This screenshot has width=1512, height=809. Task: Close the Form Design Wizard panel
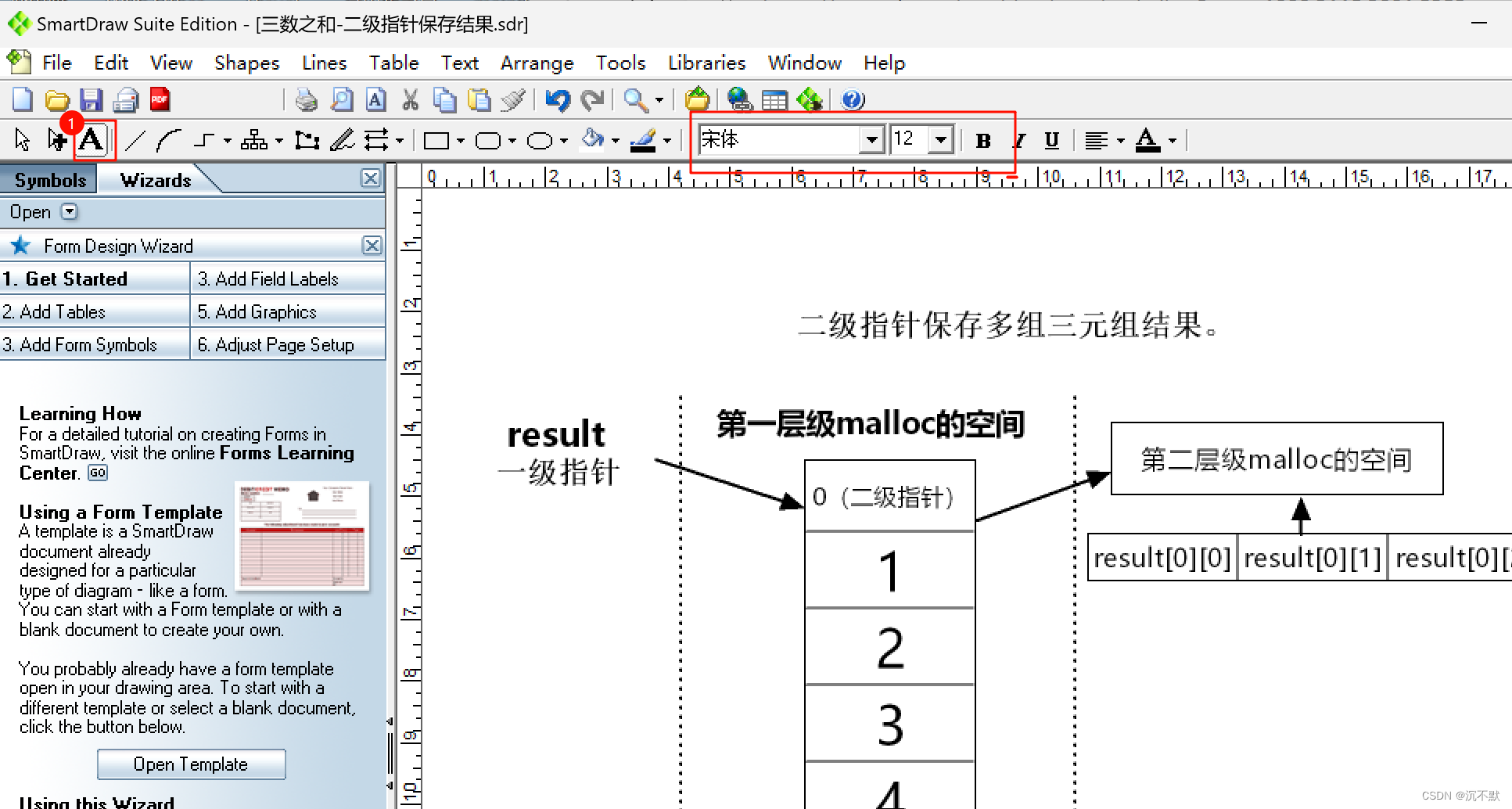pos(372,246)
